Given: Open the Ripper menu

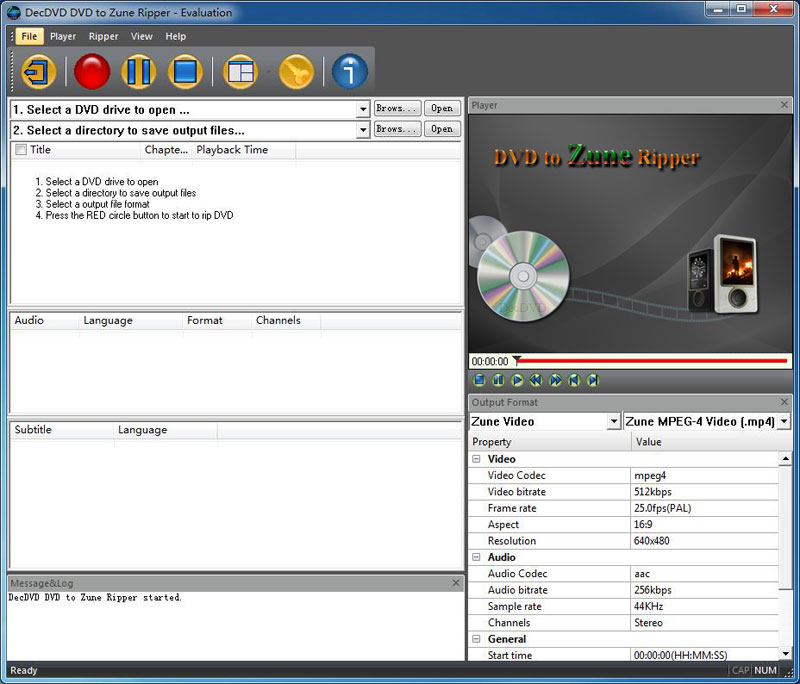Looking at the screenshot, I should pos(103,36).
